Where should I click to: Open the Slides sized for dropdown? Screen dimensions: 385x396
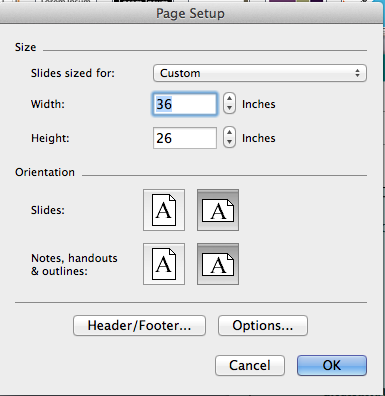pyautogui.click(x=260, y=73)
